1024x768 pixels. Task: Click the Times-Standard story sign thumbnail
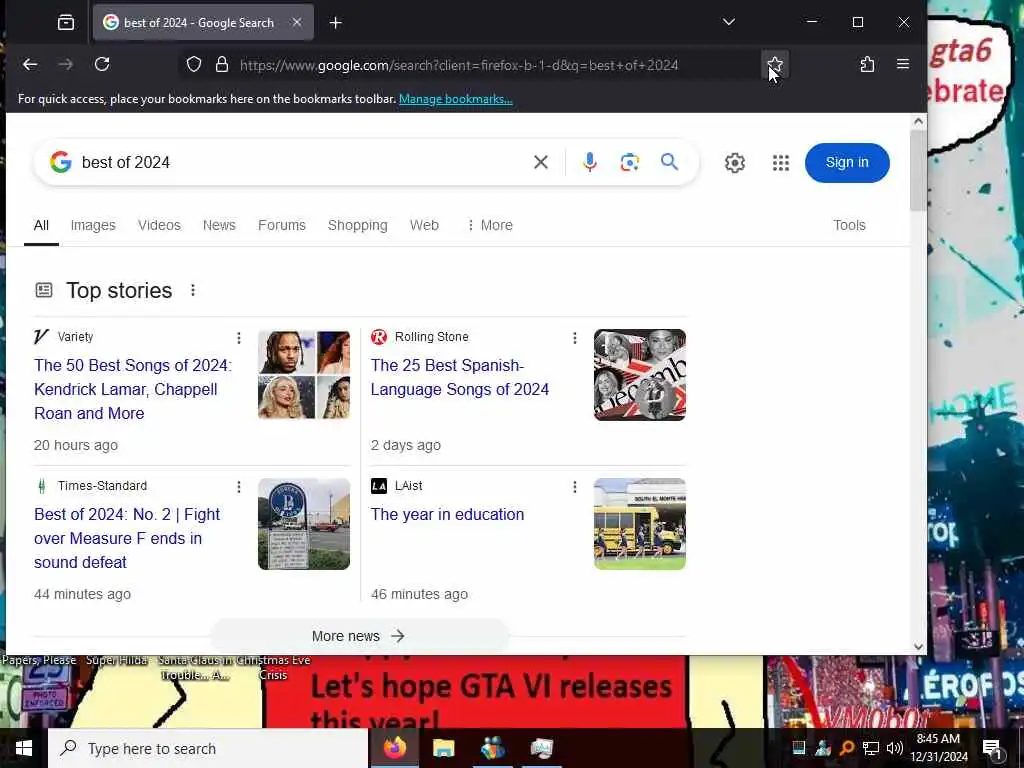coord(304,524)
